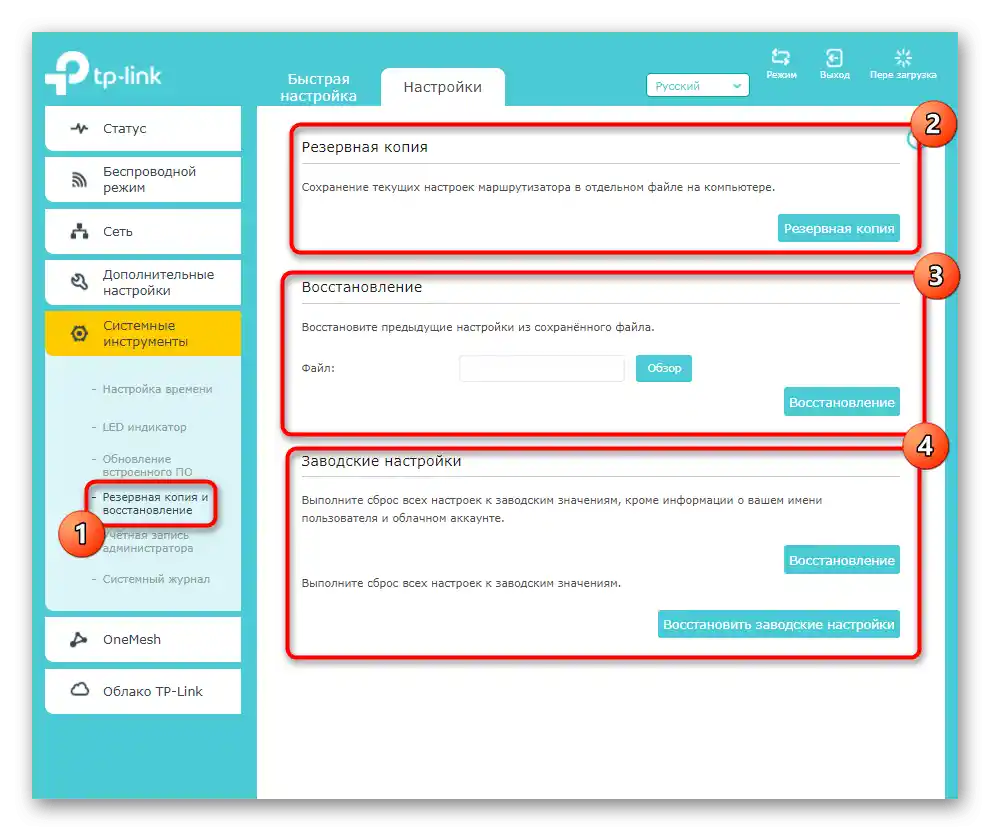This screenshot has width=990, height=831.
Task: Open LED индикатор submenu item
Action: [x=144, y=427]
